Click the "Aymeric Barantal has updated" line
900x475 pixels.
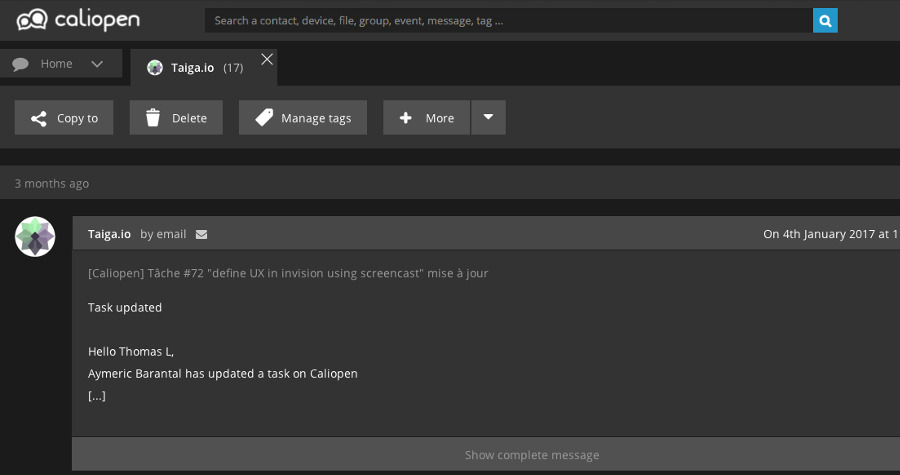223,373
